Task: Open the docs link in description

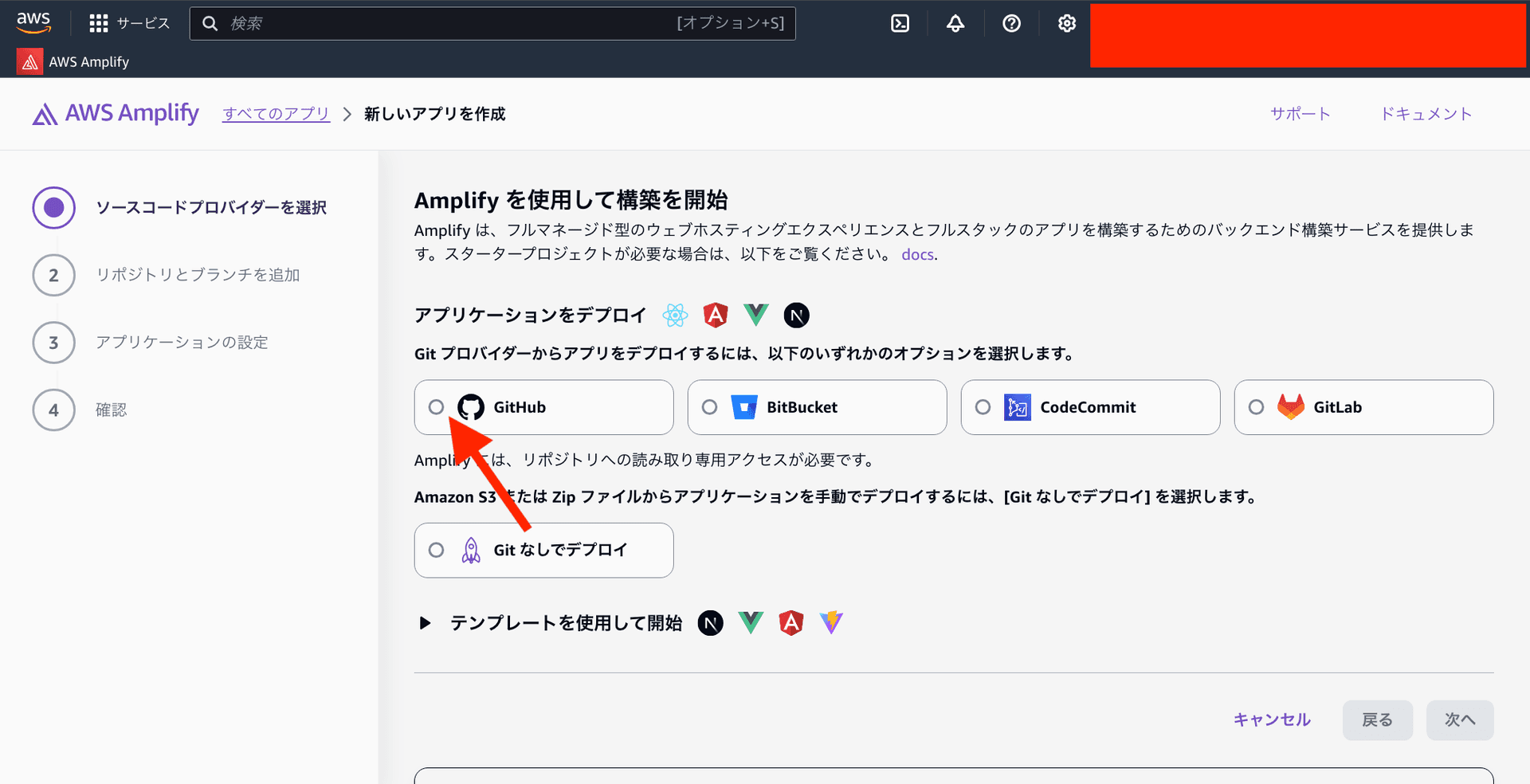Action: coord(918,255)
